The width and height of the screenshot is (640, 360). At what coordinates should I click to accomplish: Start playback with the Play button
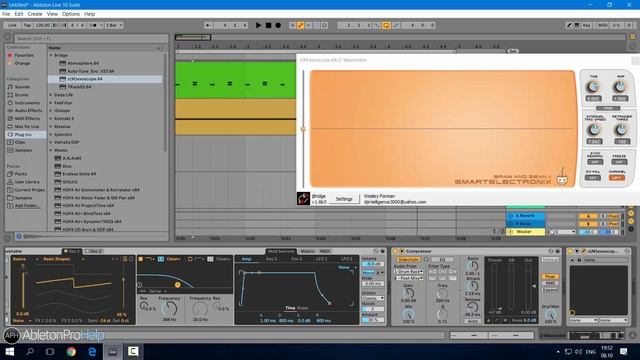258,25
